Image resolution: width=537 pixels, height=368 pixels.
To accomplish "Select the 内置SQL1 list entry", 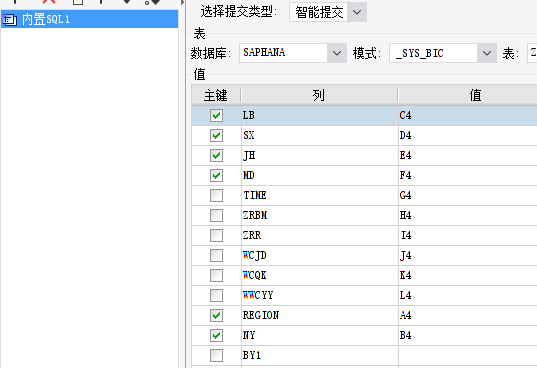I will click(89, 19).
